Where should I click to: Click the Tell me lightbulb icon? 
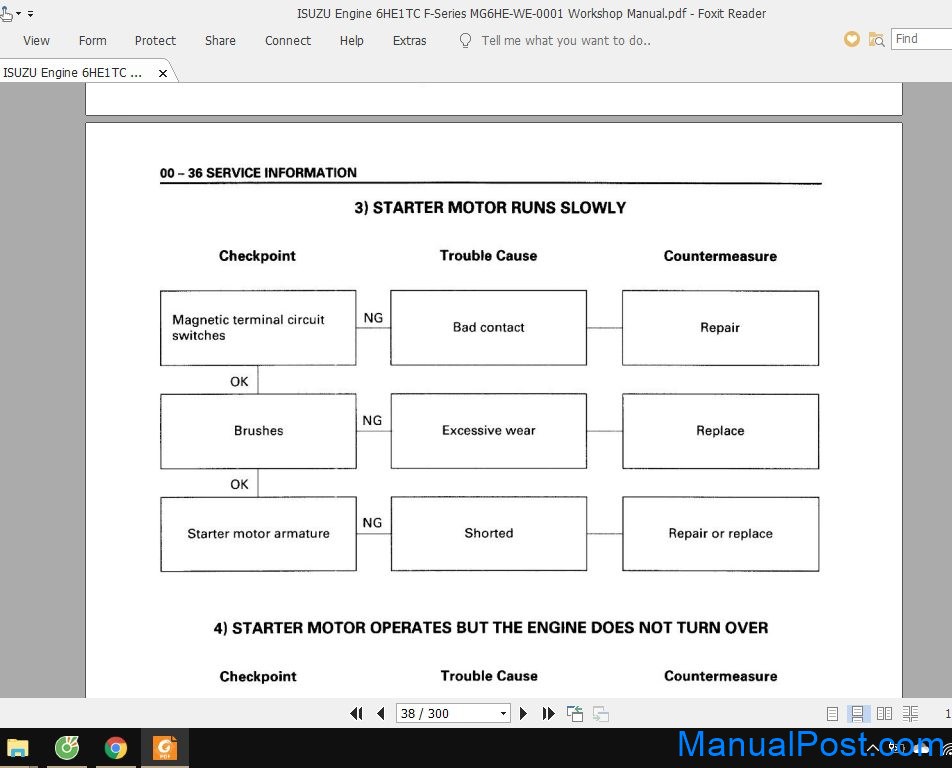click(465, 41)
